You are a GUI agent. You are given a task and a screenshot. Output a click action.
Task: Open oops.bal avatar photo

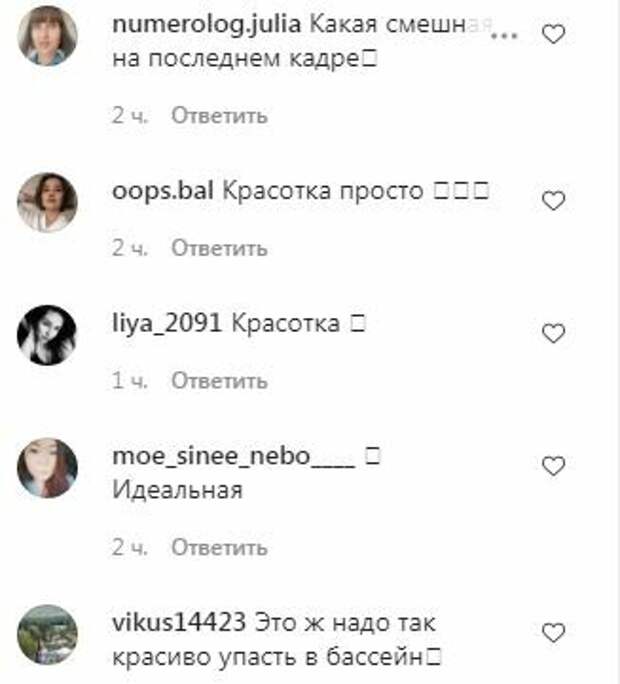(47, 202)
